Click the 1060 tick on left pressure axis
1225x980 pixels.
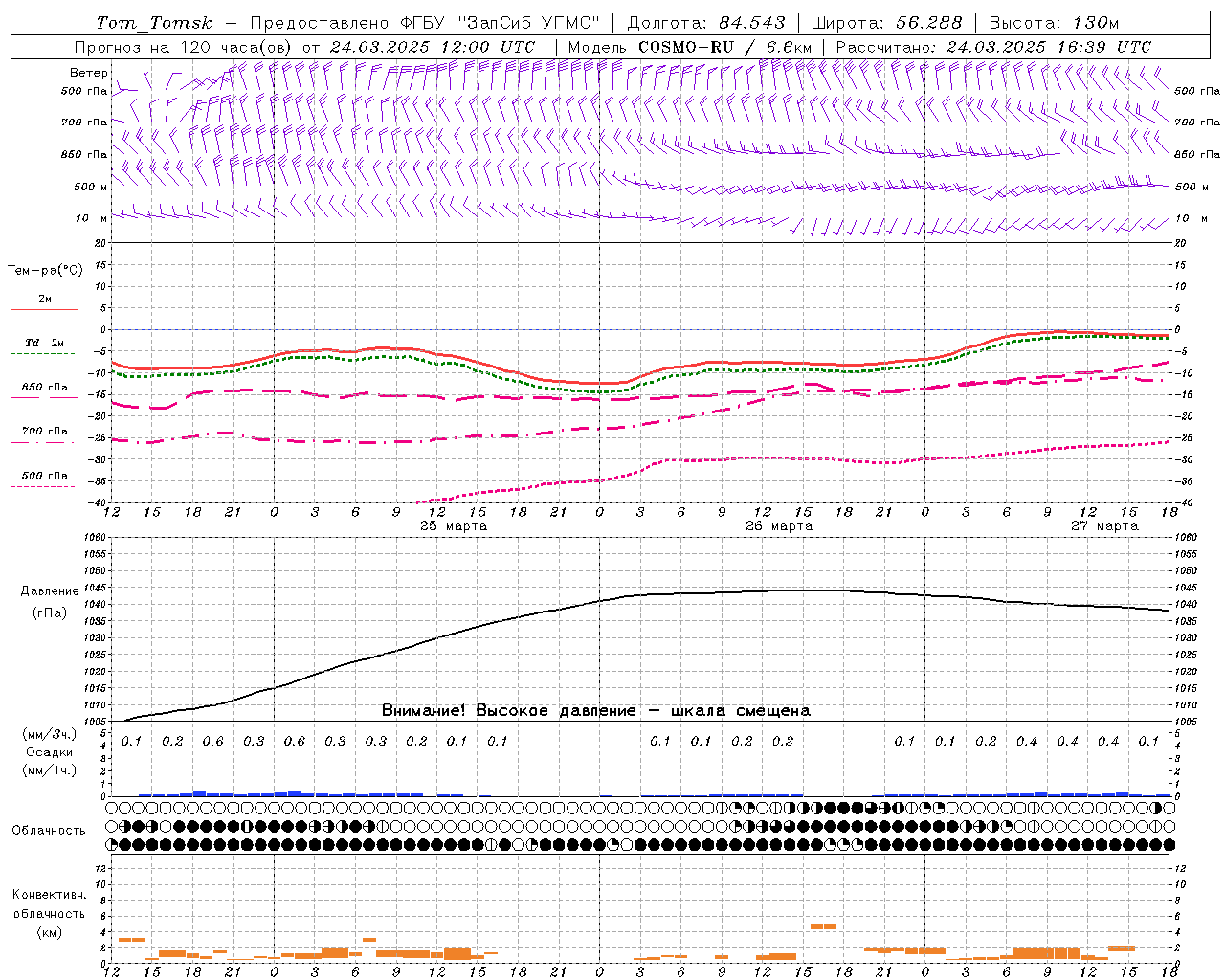tap(95, 538)
